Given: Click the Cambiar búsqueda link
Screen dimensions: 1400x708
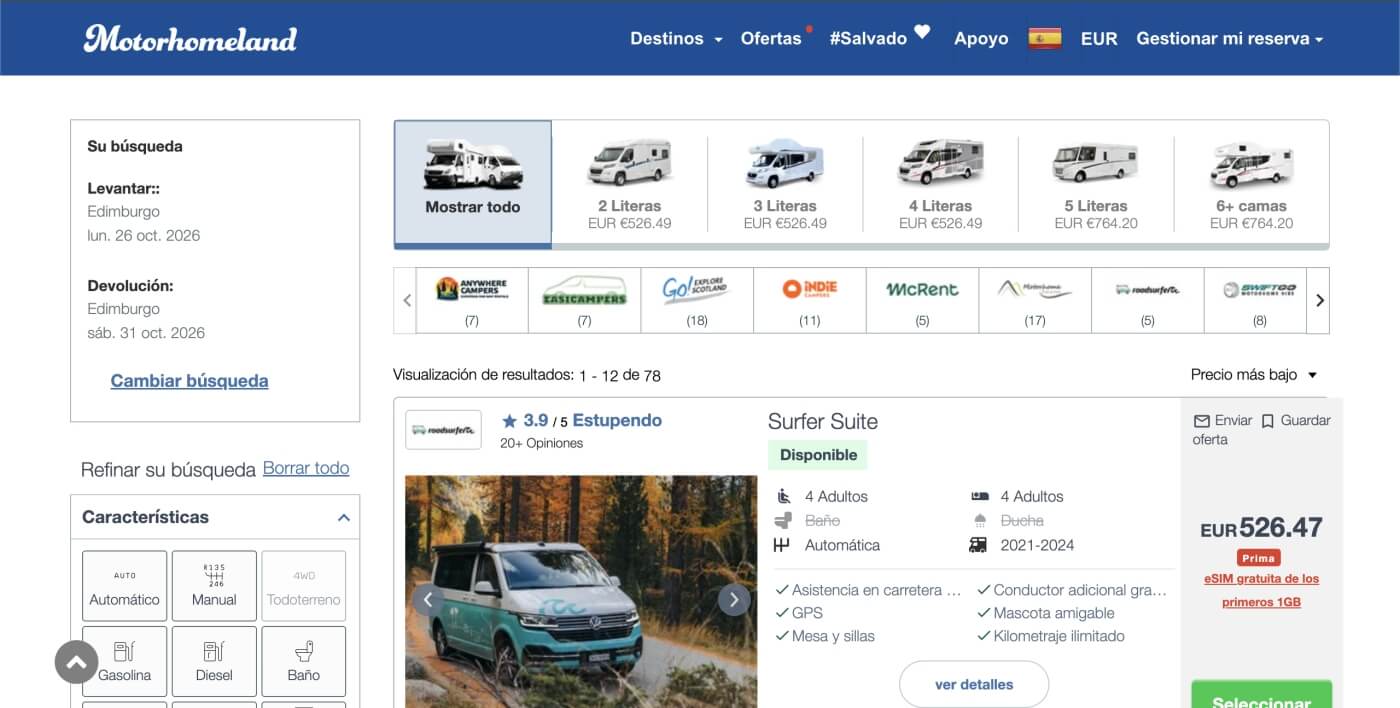Looking at the screenshot, I should pyautogui.click(x=189, y=381).
